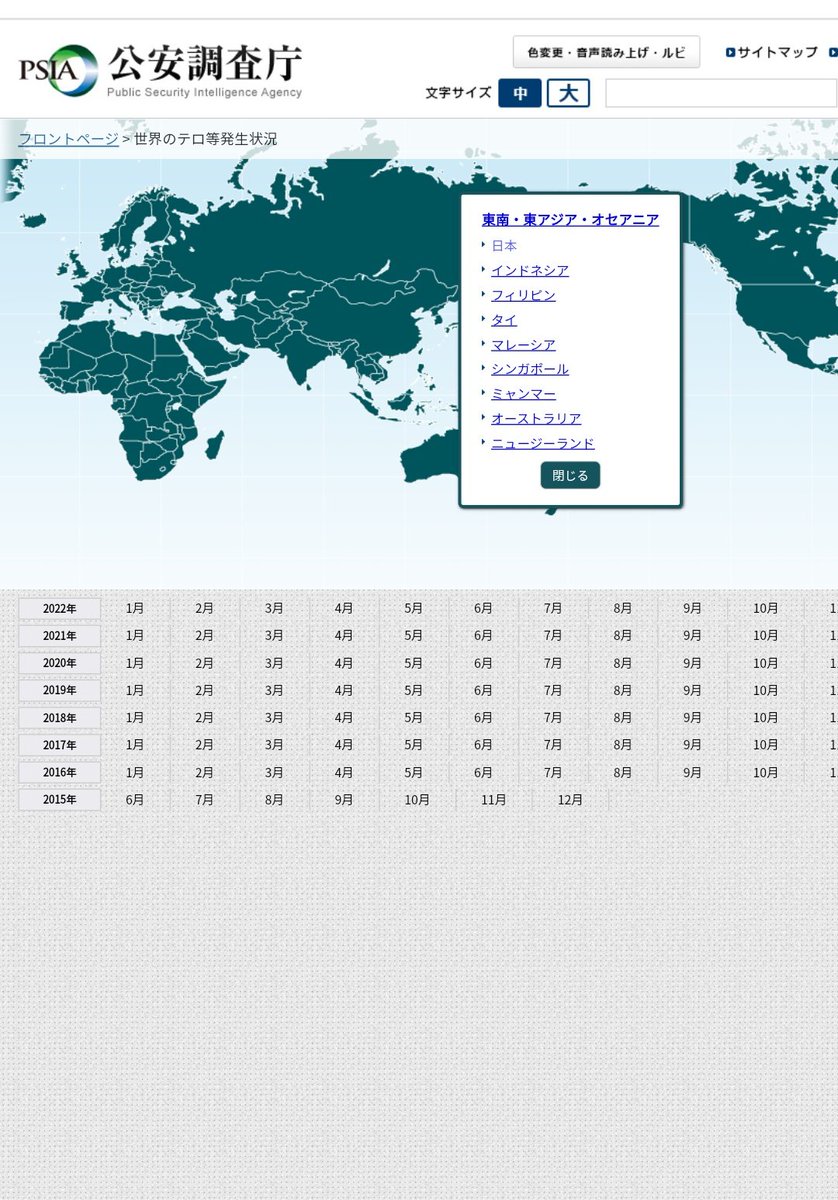Open 7月 in the 2021年 row
Image resolution: width=838 pixels, height=1200 pixels.
553,636
